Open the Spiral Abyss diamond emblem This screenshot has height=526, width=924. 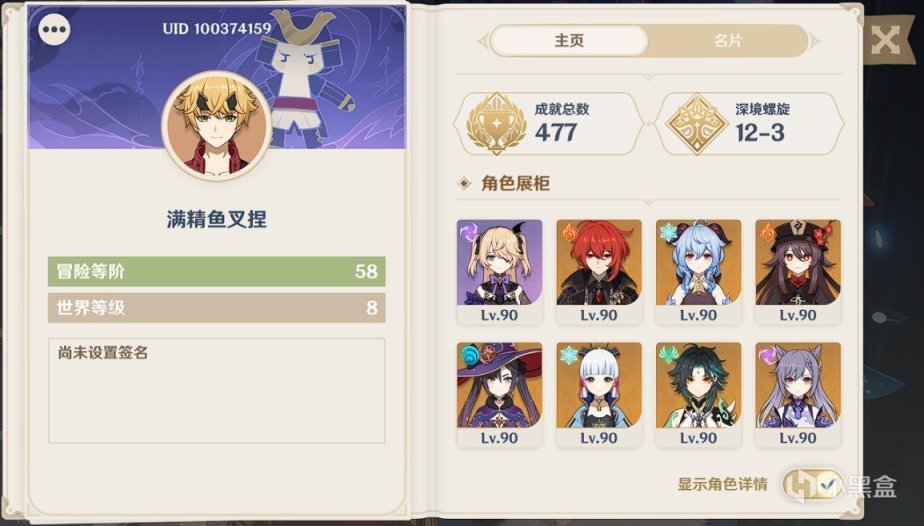pyautogui.click(x=697, y=124)
